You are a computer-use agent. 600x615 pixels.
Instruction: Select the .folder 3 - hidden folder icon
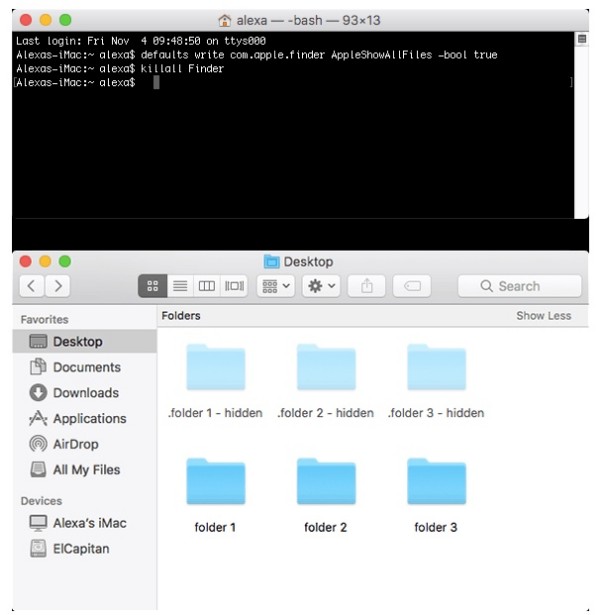coord(436,367)
